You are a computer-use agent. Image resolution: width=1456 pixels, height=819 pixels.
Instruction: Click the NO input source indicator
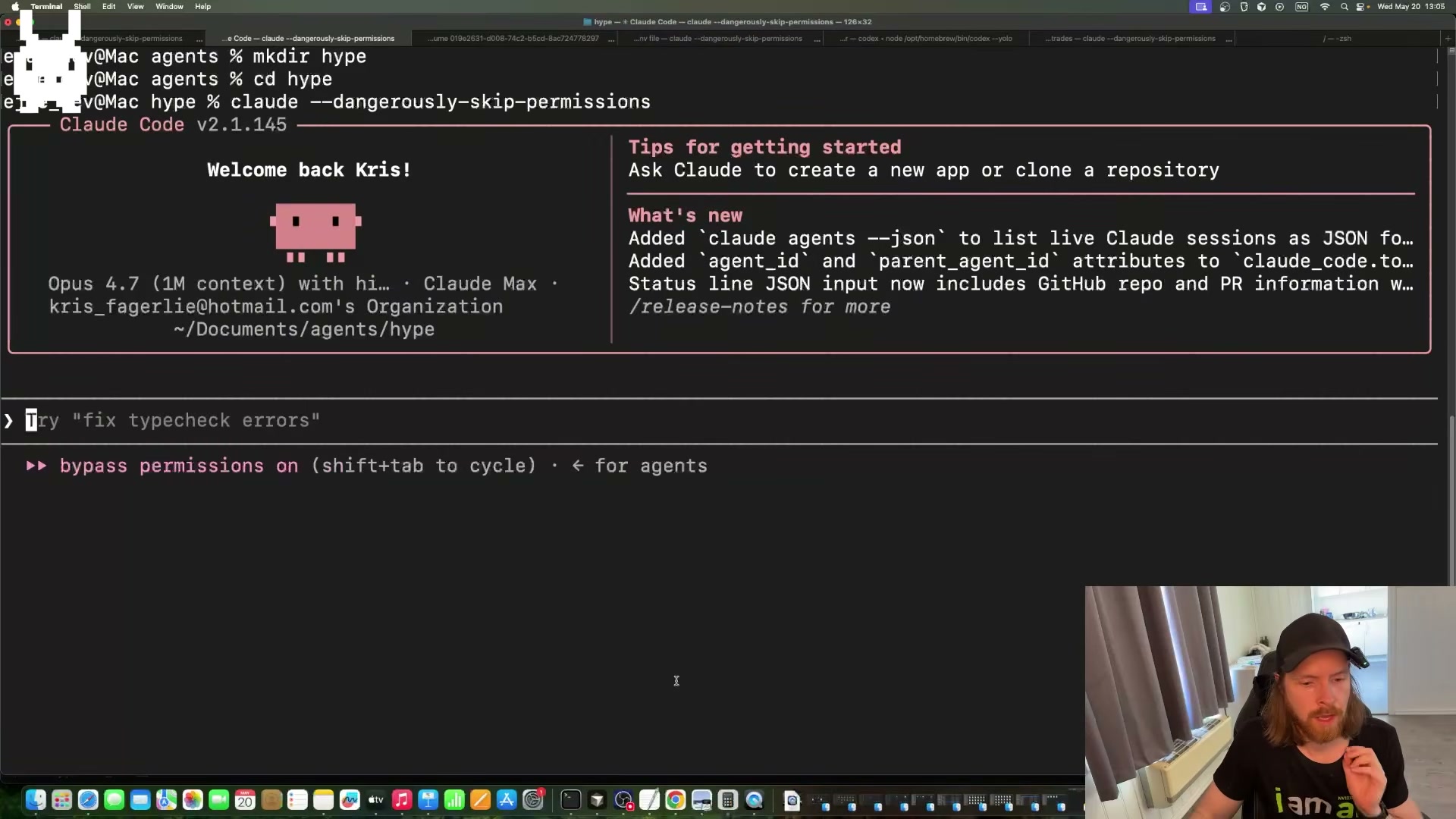[1302, 6]
